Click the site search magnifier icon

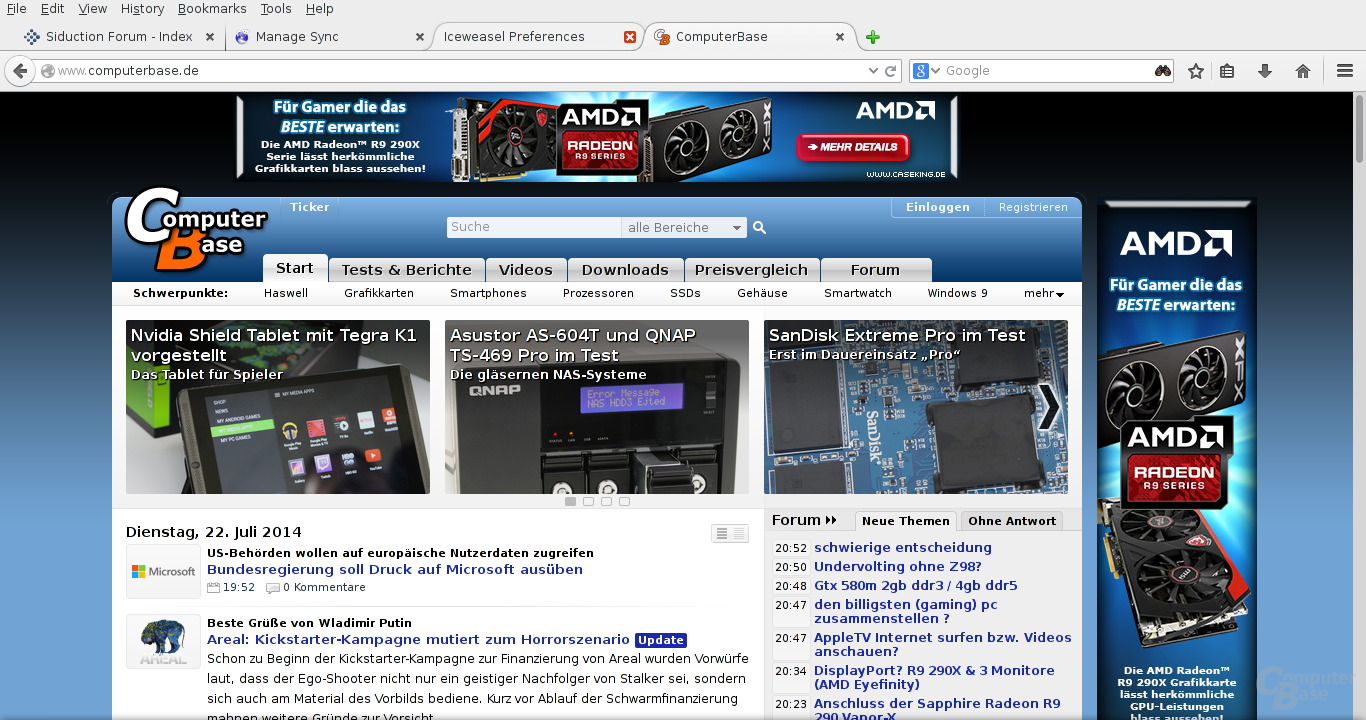[x=759, y=228]
